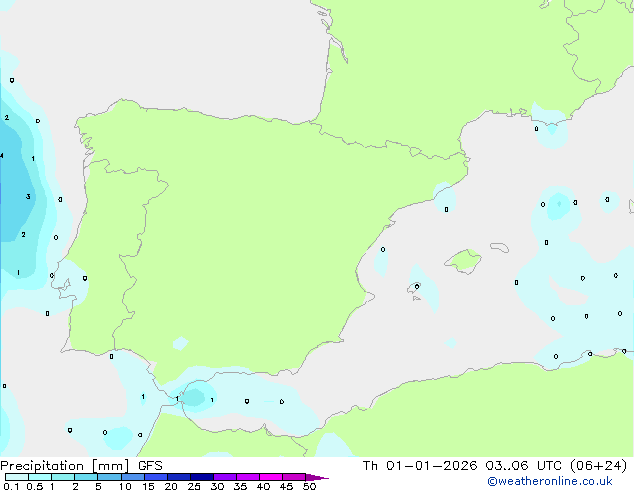Select the 45–50 mm legend color swatch
Screen dimensions: 634x490
coord(294,477)
